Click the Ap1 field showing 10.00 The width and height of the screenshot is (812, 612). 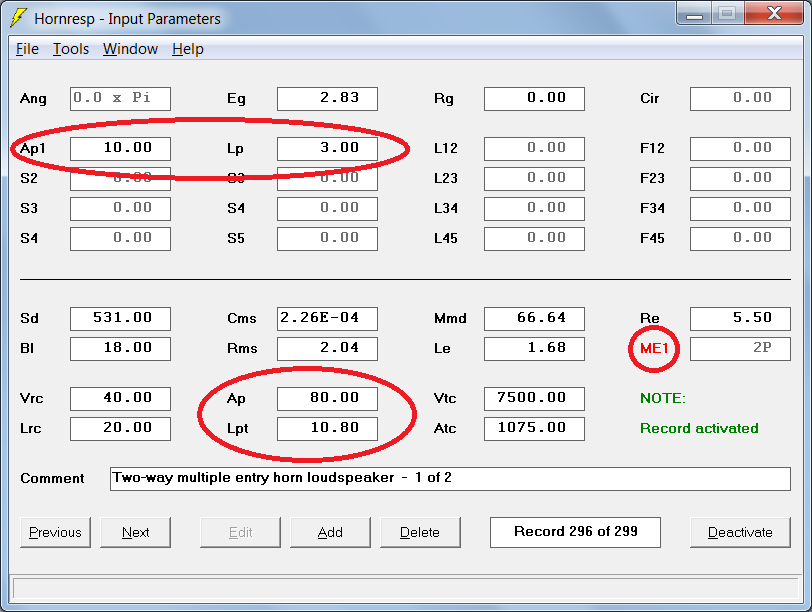[120, 149]
